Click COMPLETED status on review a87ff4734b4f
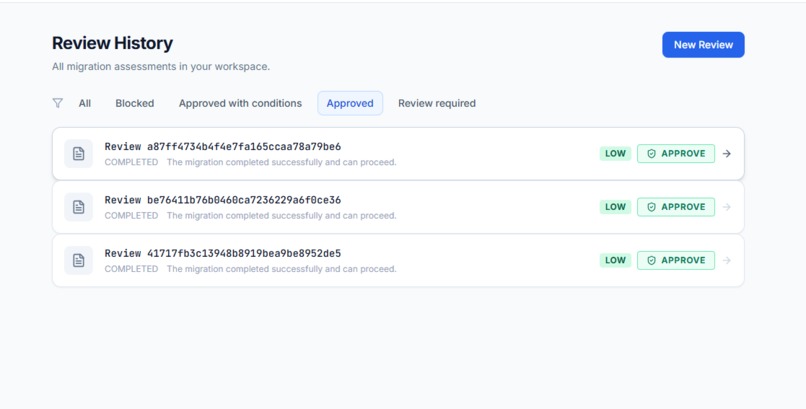The width and height of the screenshot is (806, 409). [131, 162]
